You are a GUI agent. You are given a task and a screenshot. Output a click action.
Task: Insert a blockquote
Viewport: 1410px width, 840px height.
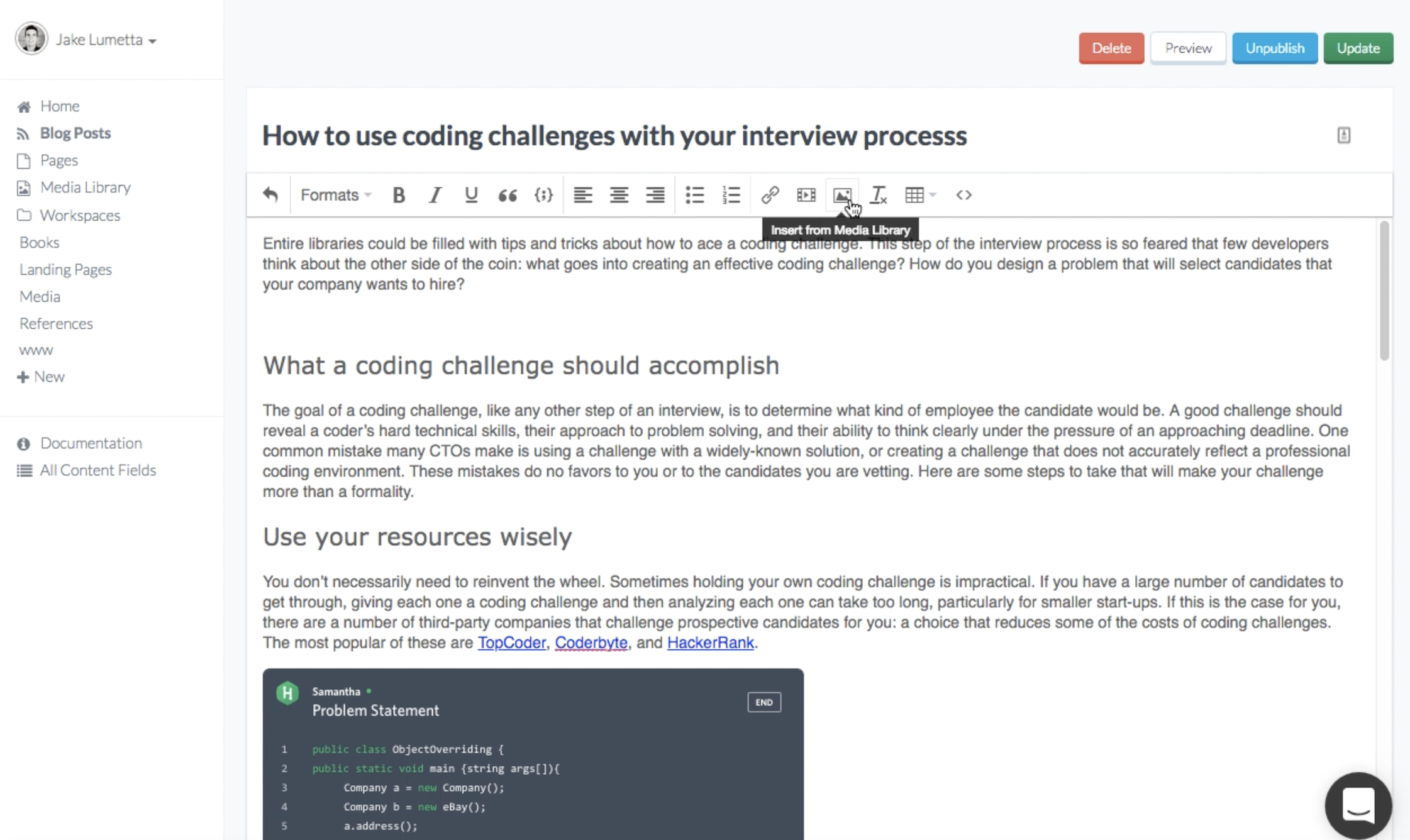[508, 196]
